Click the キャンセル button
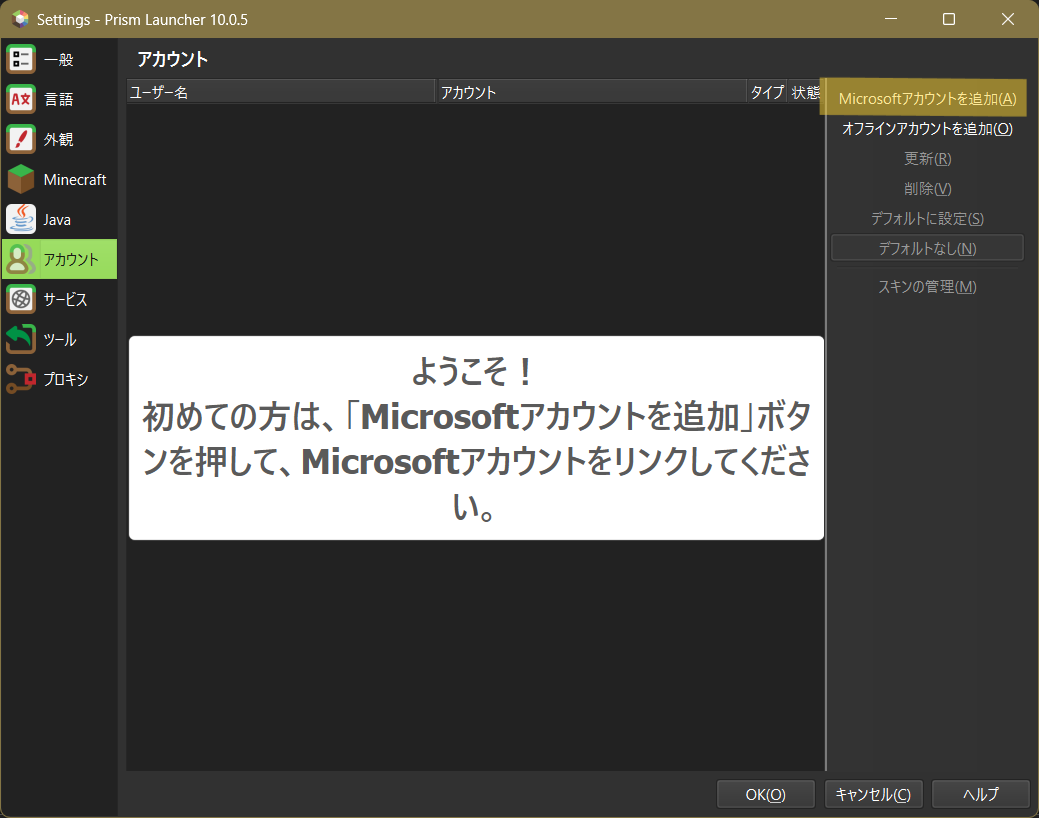This screenshot has height=818, width=1039. pyautogui.click(x=873, y=795)
